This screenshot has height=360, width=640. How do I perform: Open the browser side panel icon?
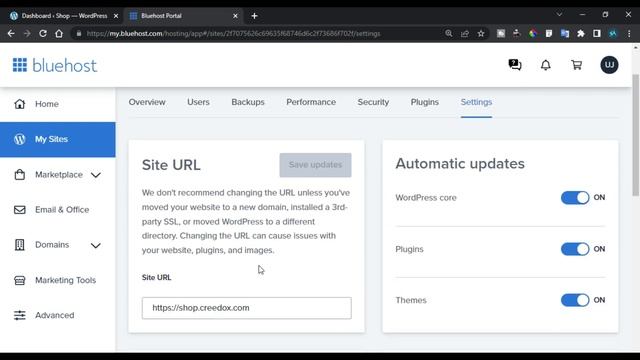[x=597, y=33]
